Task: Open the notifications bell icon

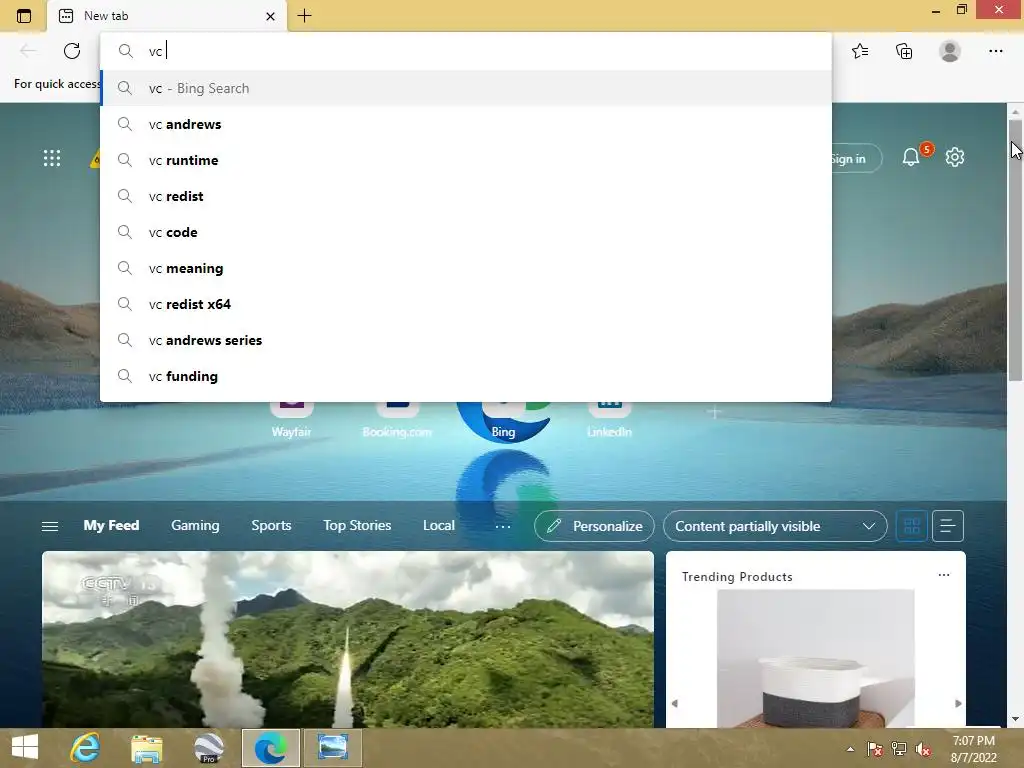Action: coord(910,157)
